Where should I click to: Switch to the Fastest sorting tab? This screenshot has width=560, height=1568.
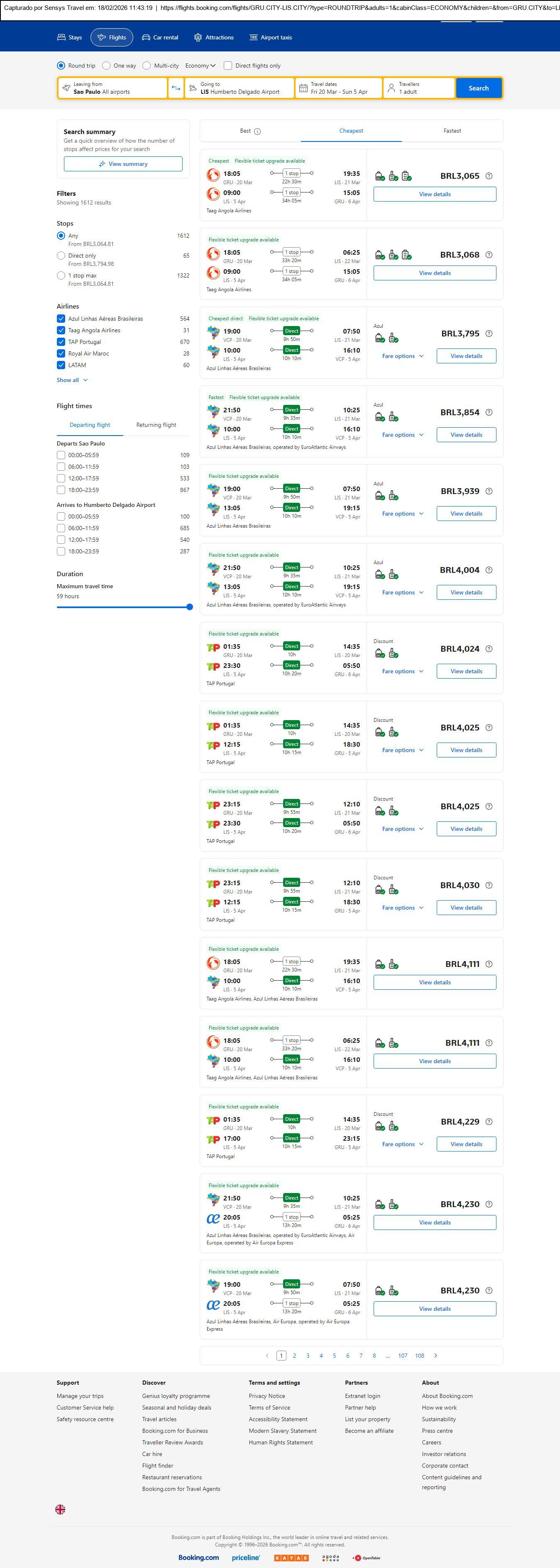[452, 131]
